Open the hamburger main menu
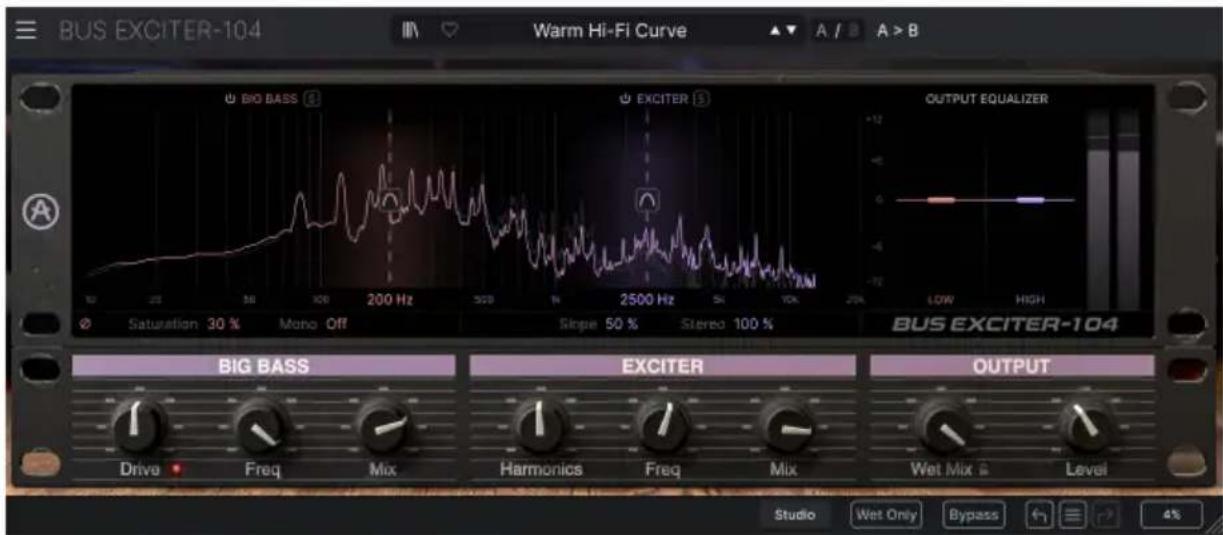 pos(27,31)
